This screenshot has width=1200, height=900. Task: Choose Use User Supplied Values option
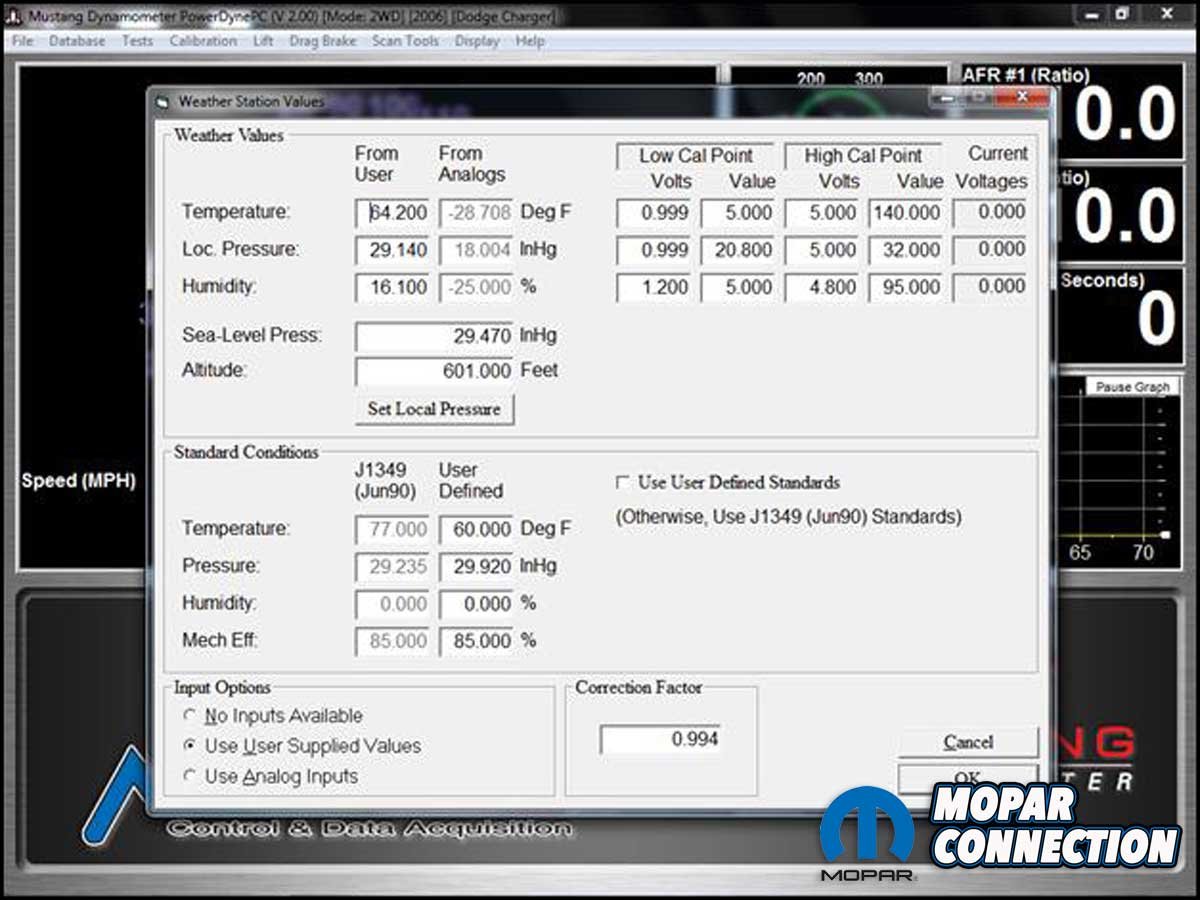190,746
